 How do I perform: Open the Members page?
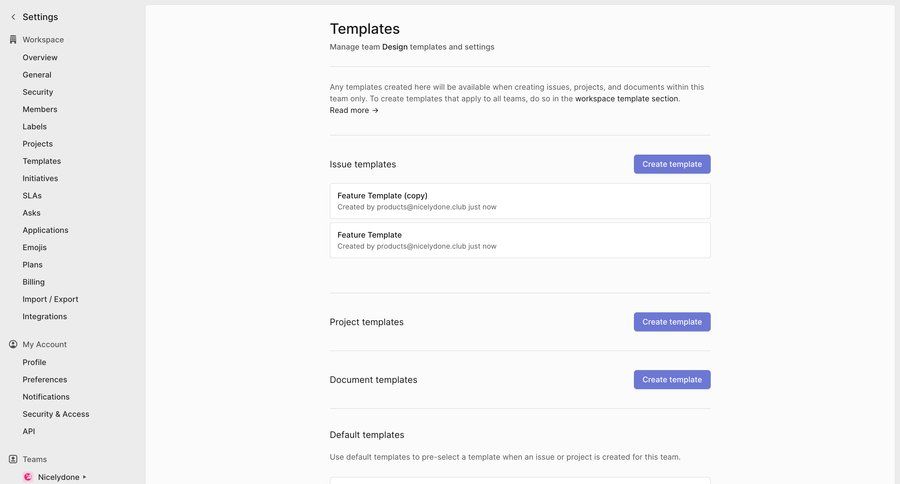40,109
